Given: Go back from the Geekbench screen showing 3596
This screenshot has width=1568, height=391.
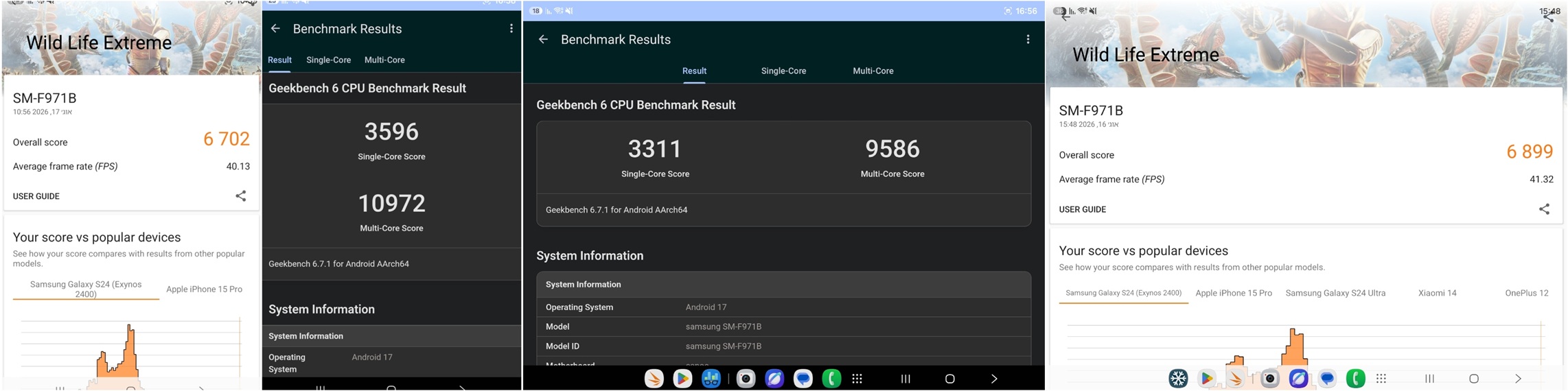Looking at the screenshot, I should 275,29.
